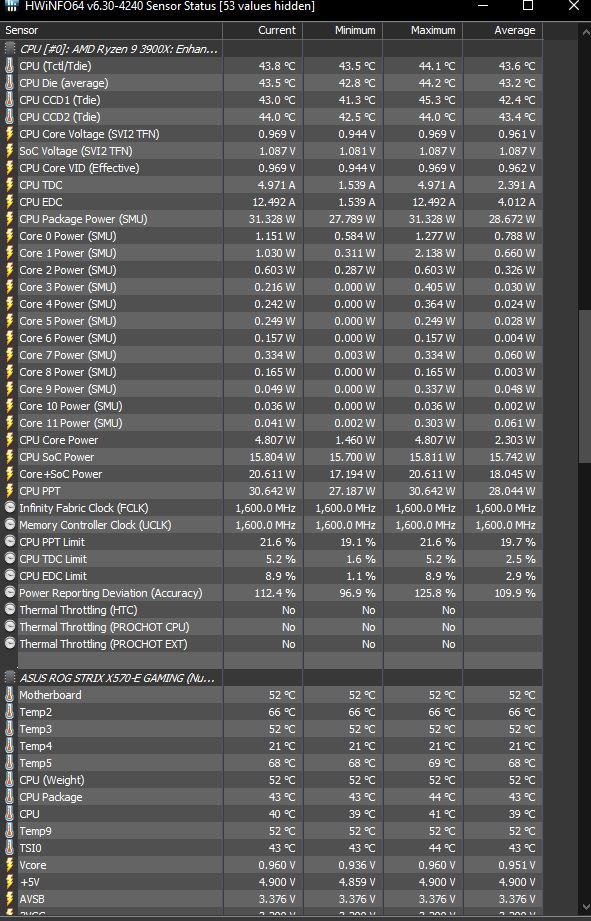591x921 pixels.
Task: Select the Core 1 Power (SMU) row
Action: [271, 253]
